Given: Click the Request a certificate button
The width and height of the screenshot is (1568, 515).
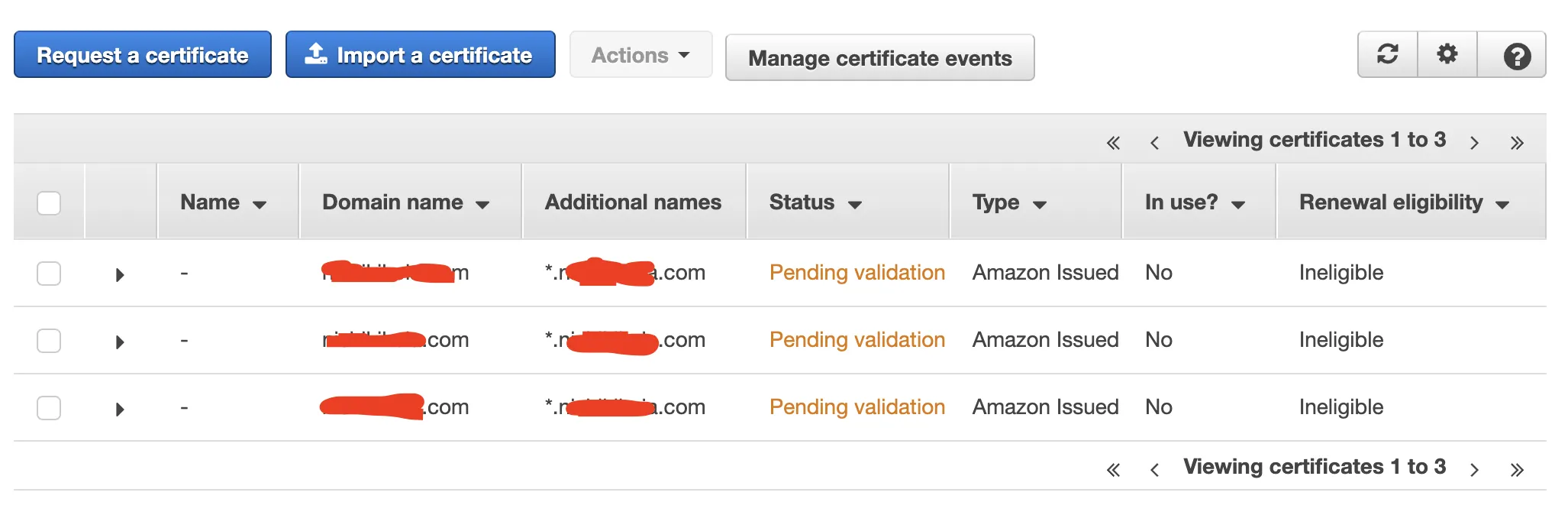Looking at the screenshot, I should (x=143, y=55).
